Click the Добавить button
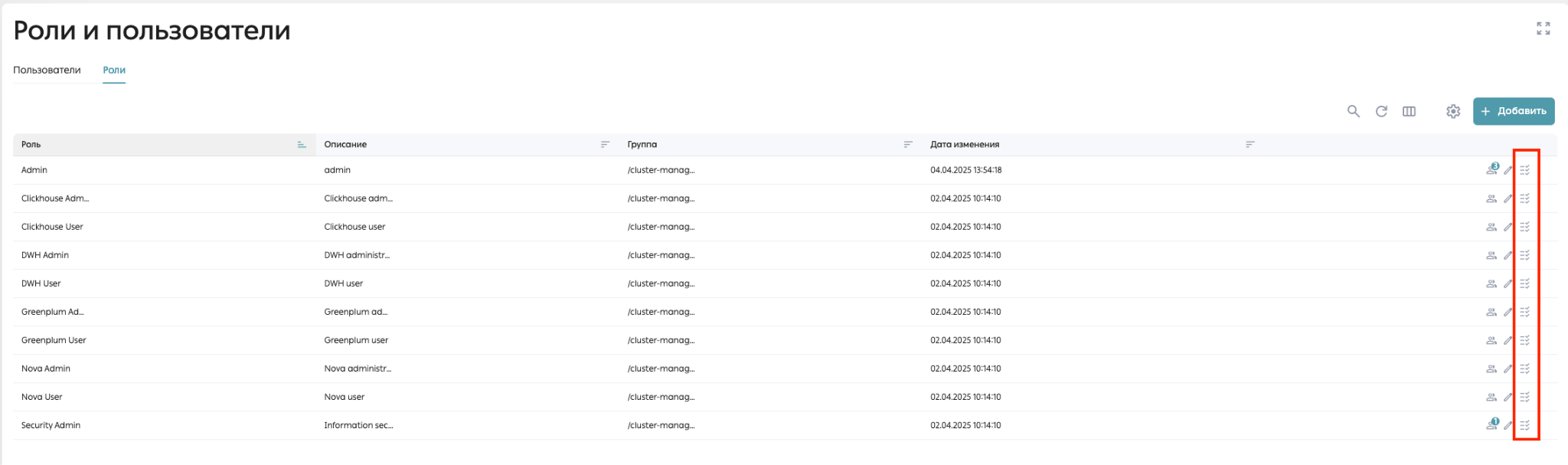The height and width of the screenshot is (465, 1568). (x=1514, y=111)
